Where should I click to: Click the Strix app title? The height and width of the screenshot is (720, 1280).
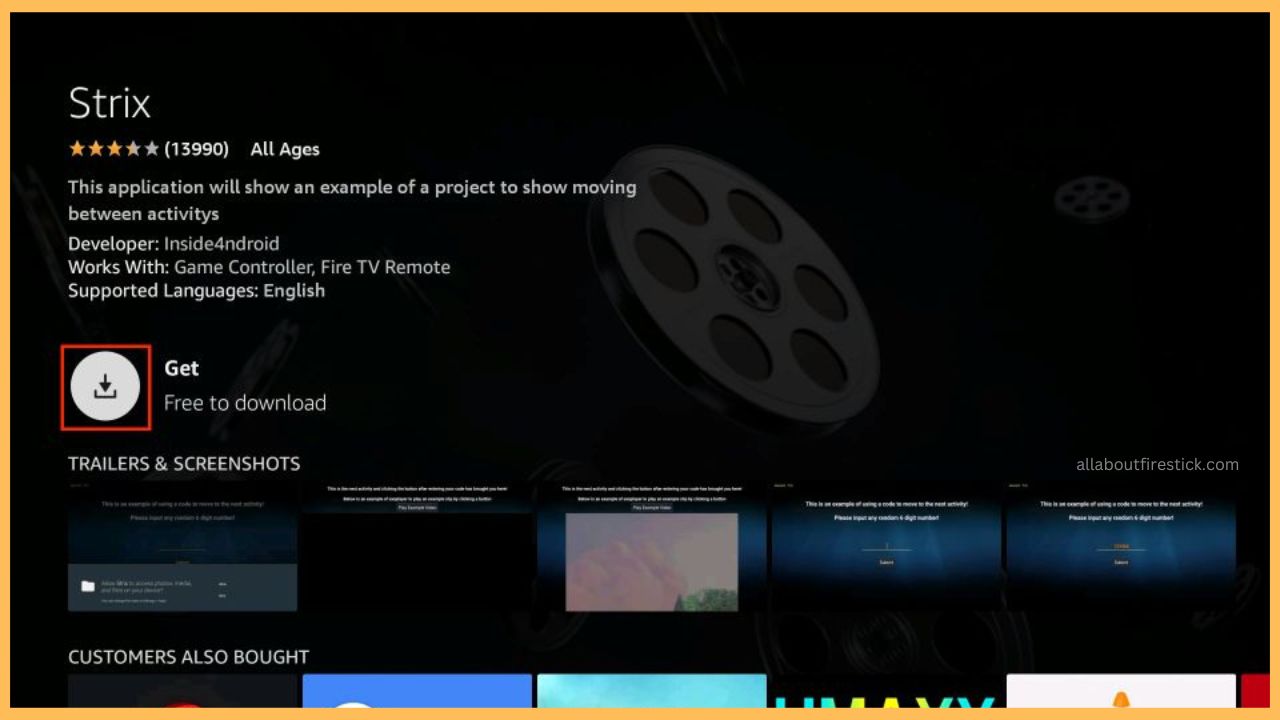(x=109, y=103)
